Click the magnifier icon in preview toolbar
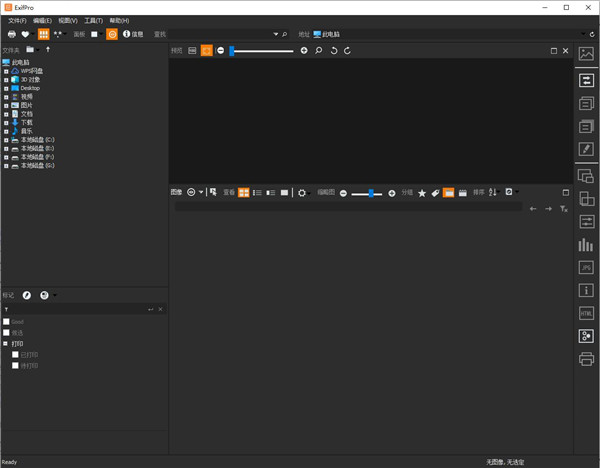Viewport: 600px width, 468px height. pos(318,50)
